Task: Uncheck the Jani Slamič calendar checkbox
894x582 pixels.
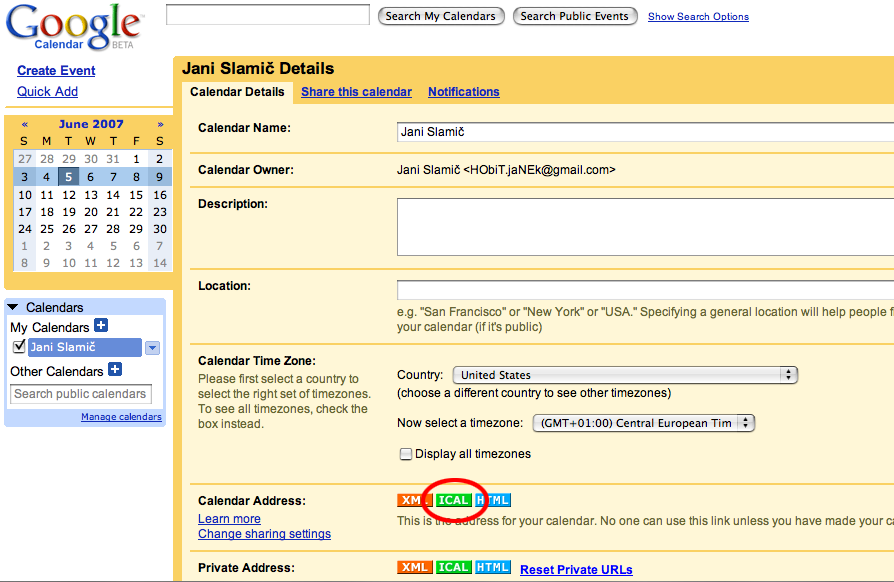Action: tap(18, 347)
